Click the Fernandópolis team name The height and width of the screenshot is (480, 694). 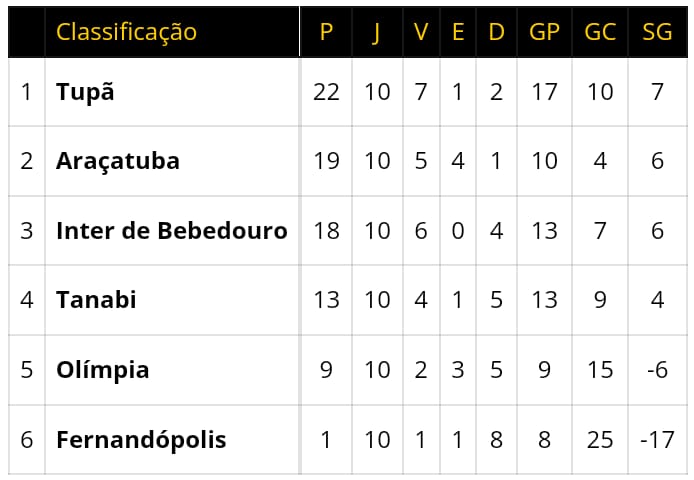pos(141,439)
